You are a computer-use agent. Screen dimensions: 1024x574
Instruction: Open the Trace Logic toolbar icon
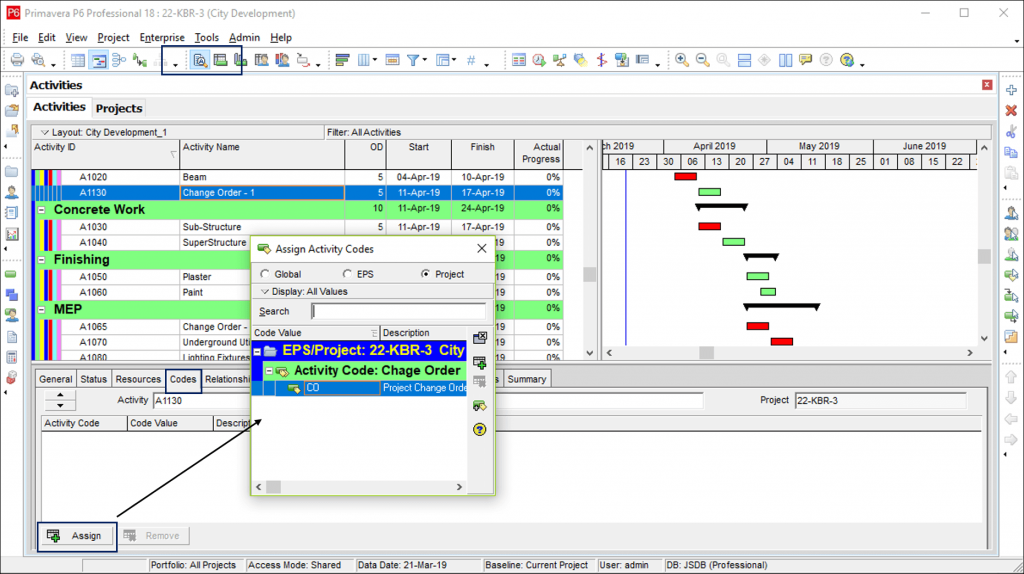pos(140,60)
